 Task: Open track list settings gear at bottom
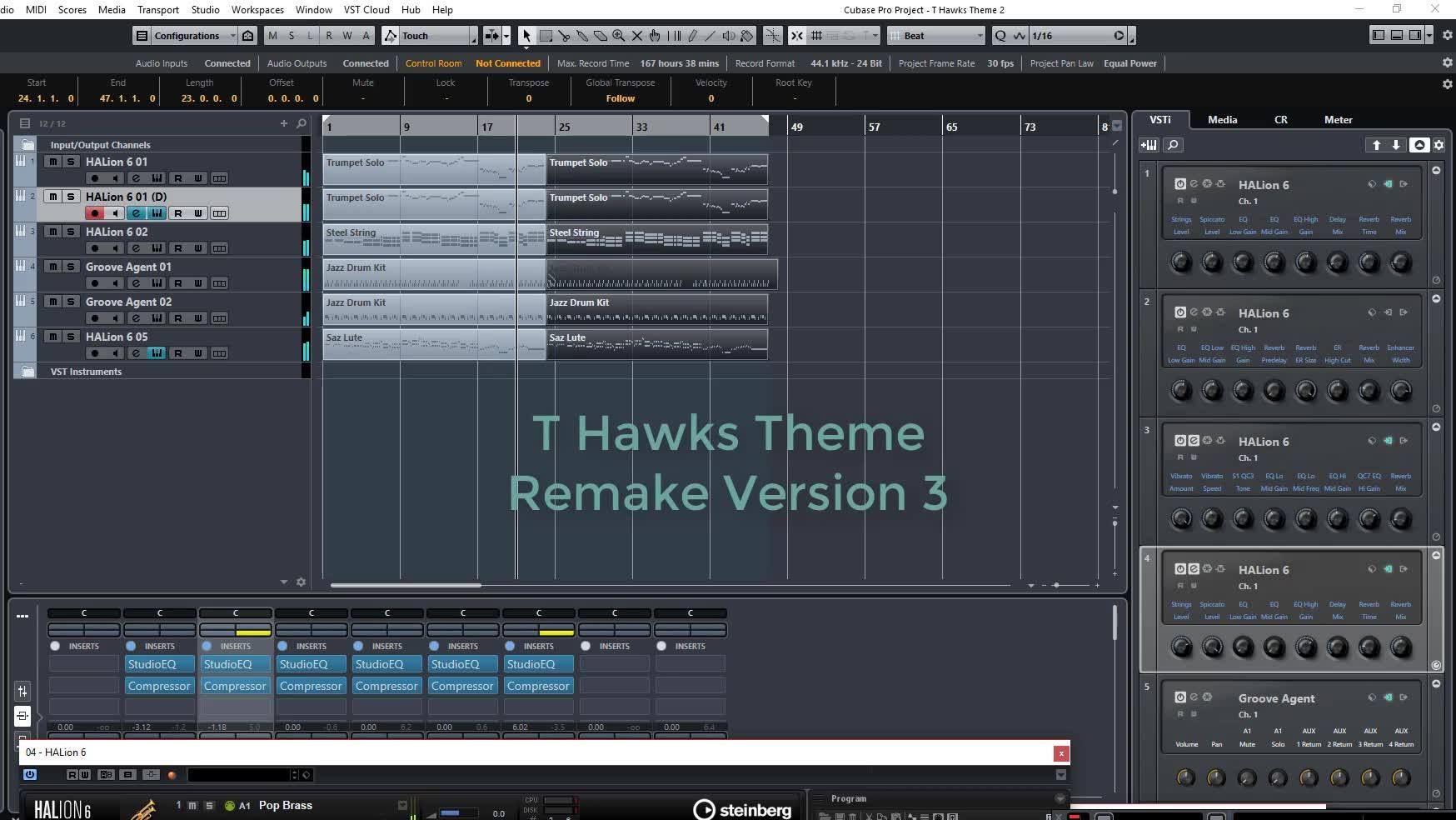(301, 582)
